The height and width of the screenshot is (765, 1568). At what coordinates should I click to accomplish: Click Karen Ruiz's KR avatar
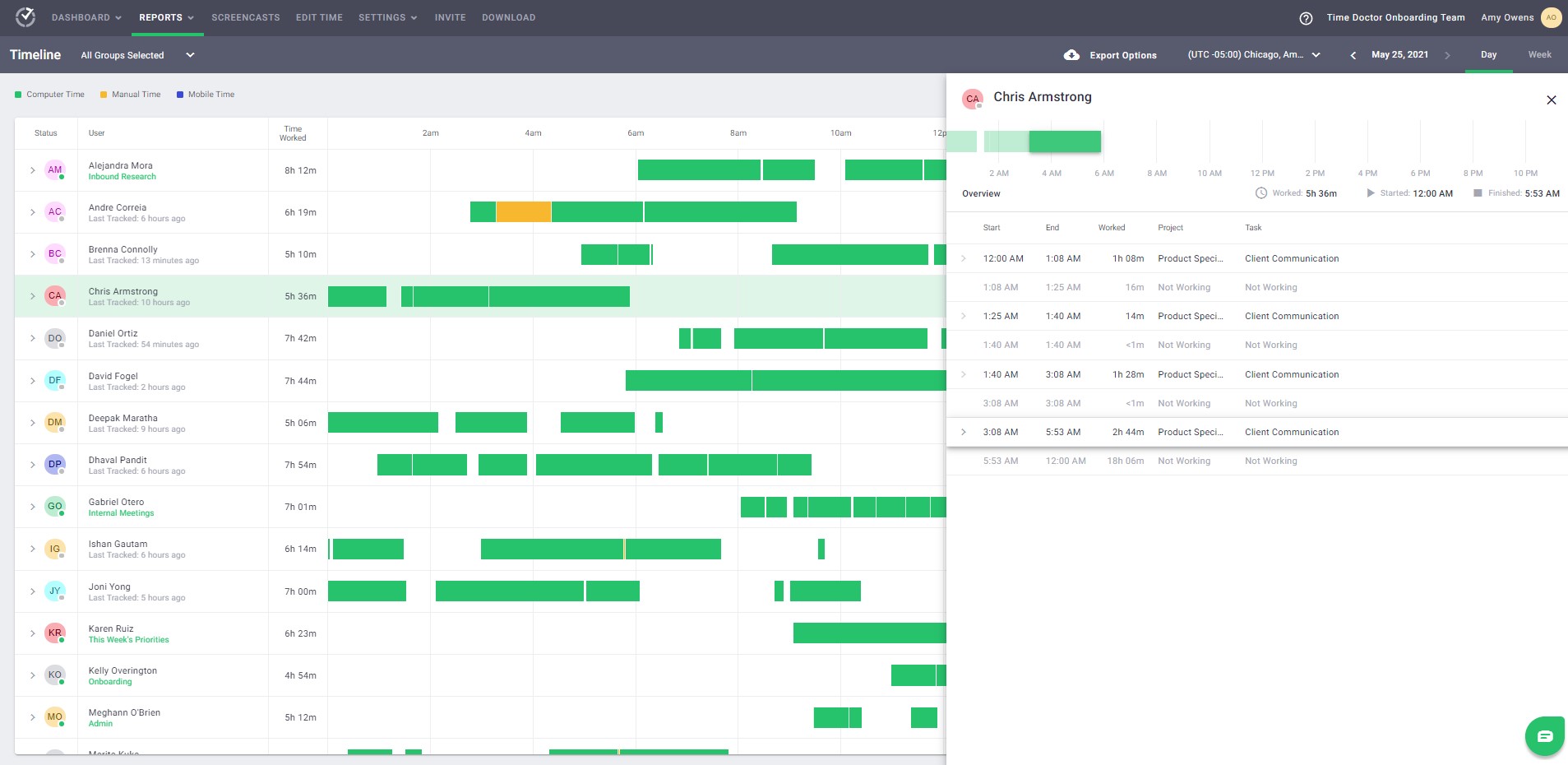(55, 633)
